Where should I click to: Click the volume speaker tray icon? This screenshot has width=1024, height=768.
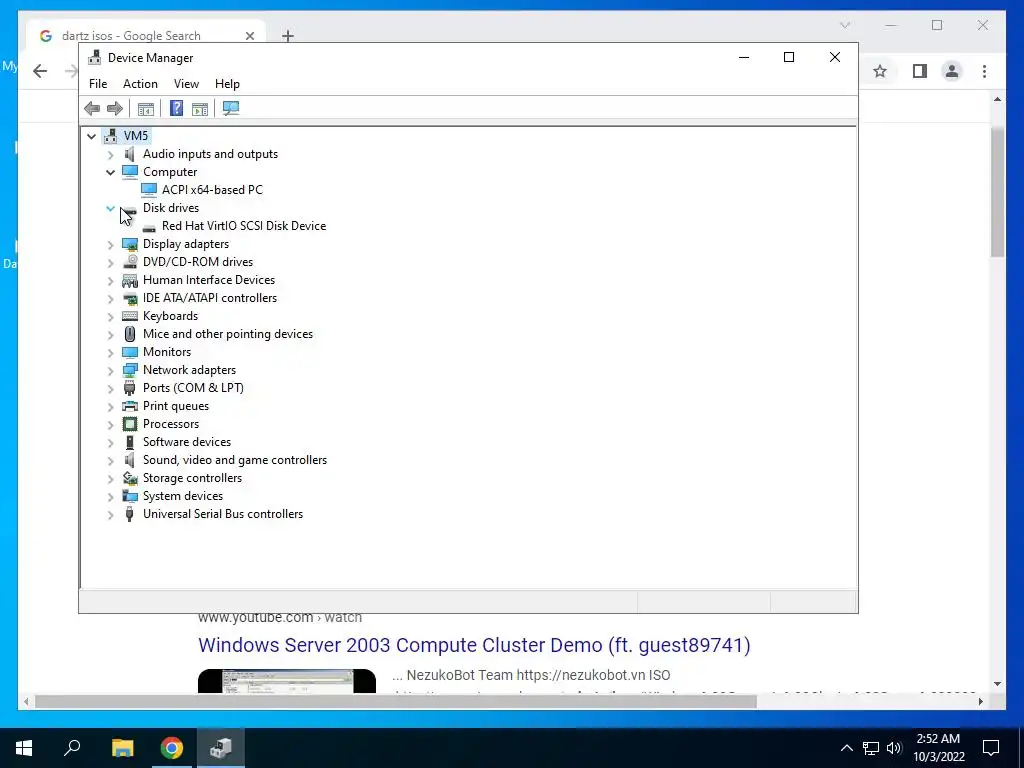click(x=895, y=748)
